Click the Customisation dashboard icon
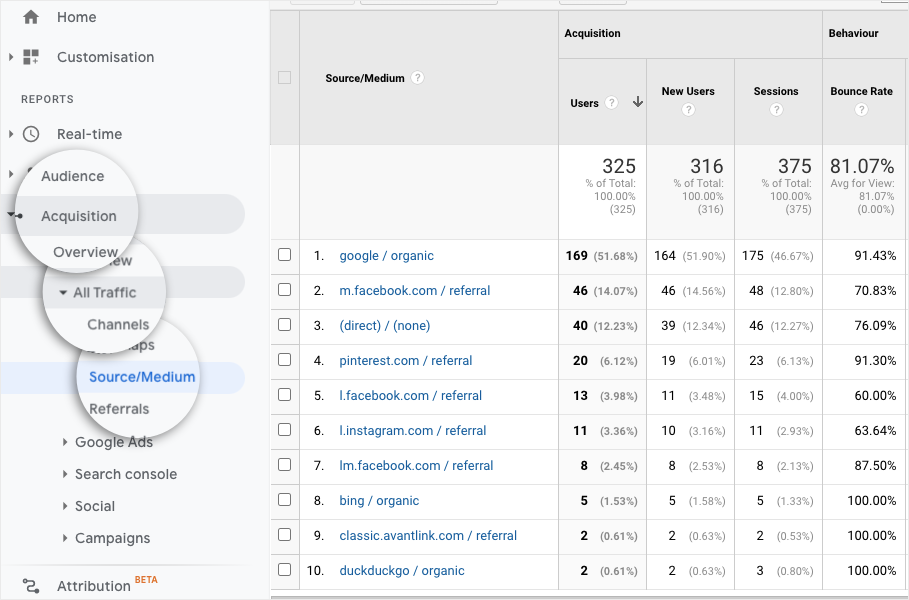 coord(31,57)
